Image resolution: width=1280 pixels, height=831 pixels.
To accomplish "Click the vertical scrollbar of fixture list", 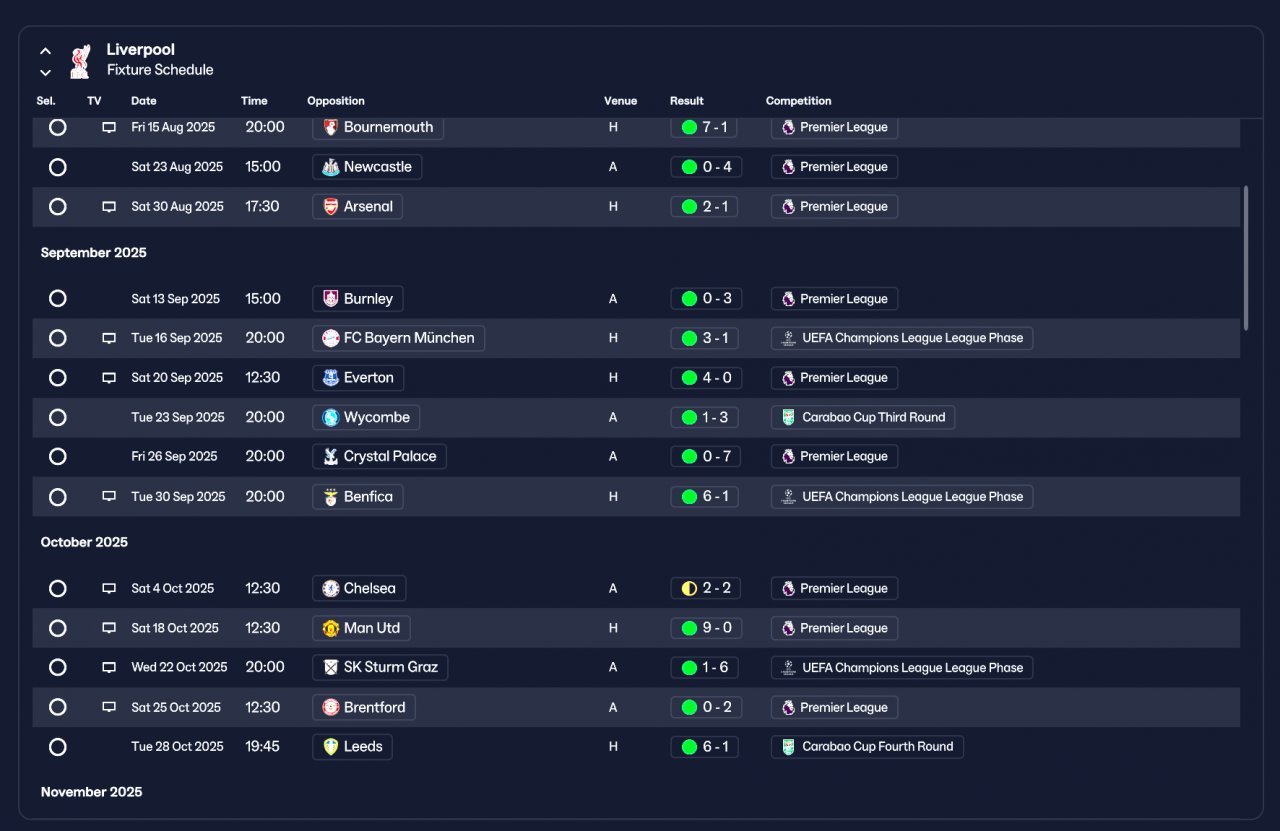I will (1246, 257).
